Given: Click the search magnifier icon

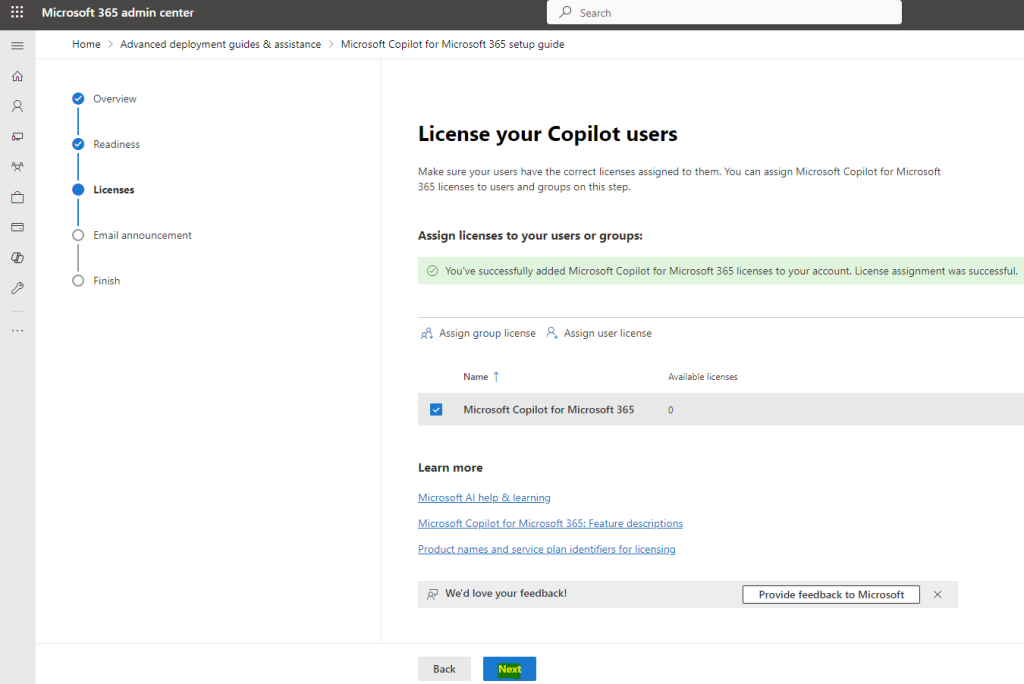Looking at the screenshot, I should point(566,12).
